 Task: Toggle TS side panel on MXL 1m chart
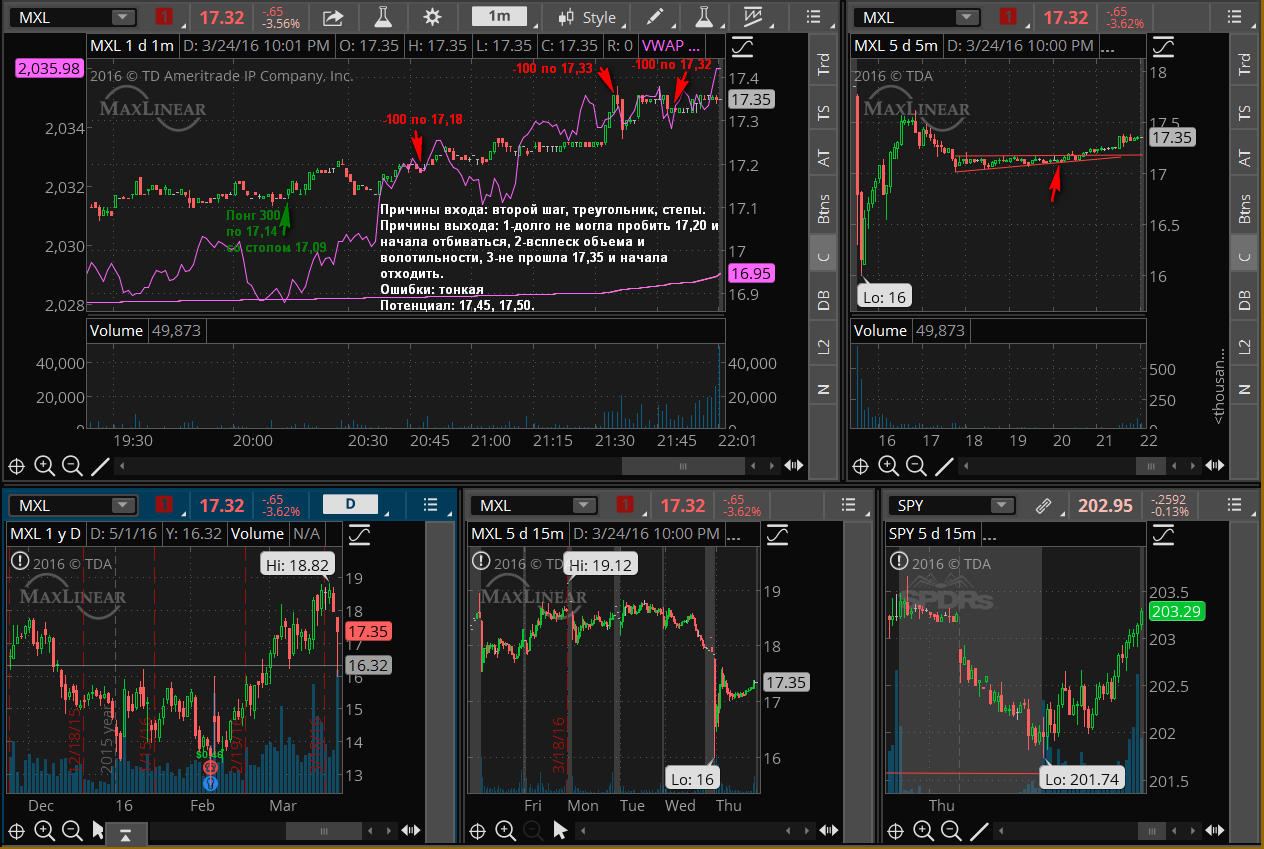click(x=824, y=113)
